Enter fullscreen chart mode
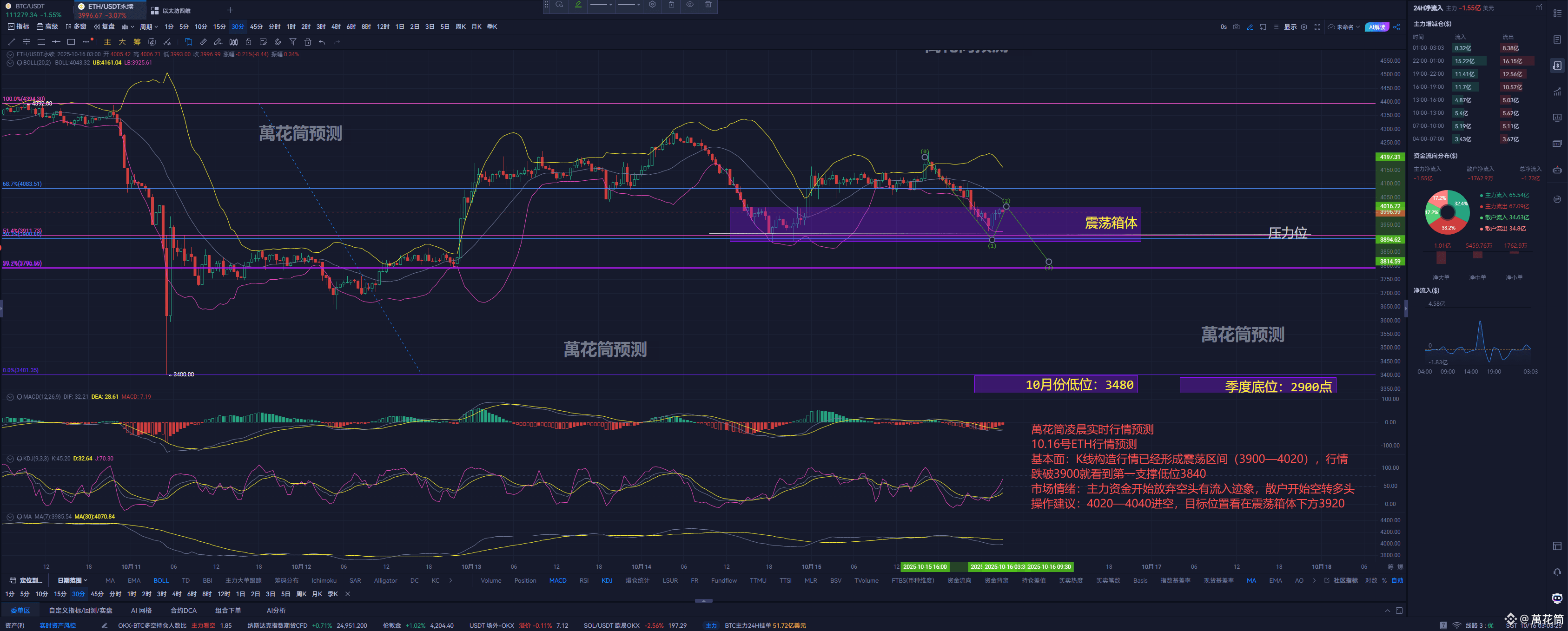1568x631 pixels. pos(1317,27)
